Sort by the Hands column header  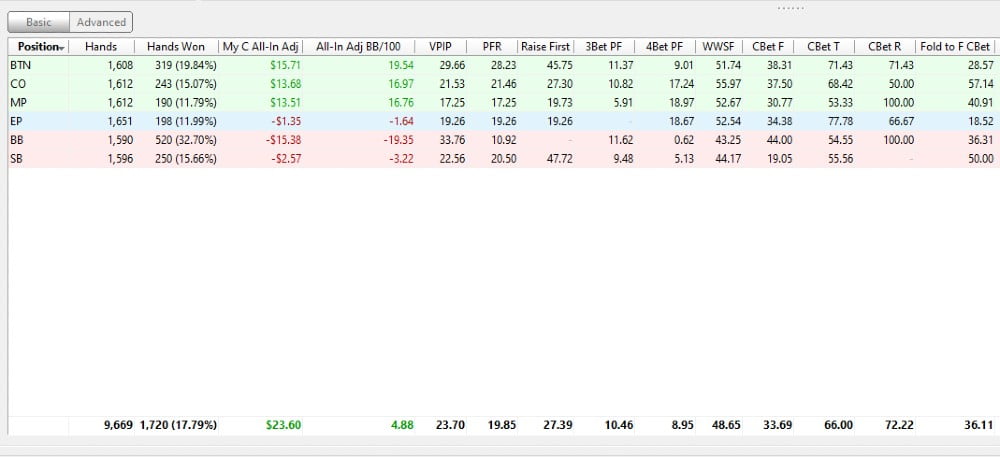101,47
